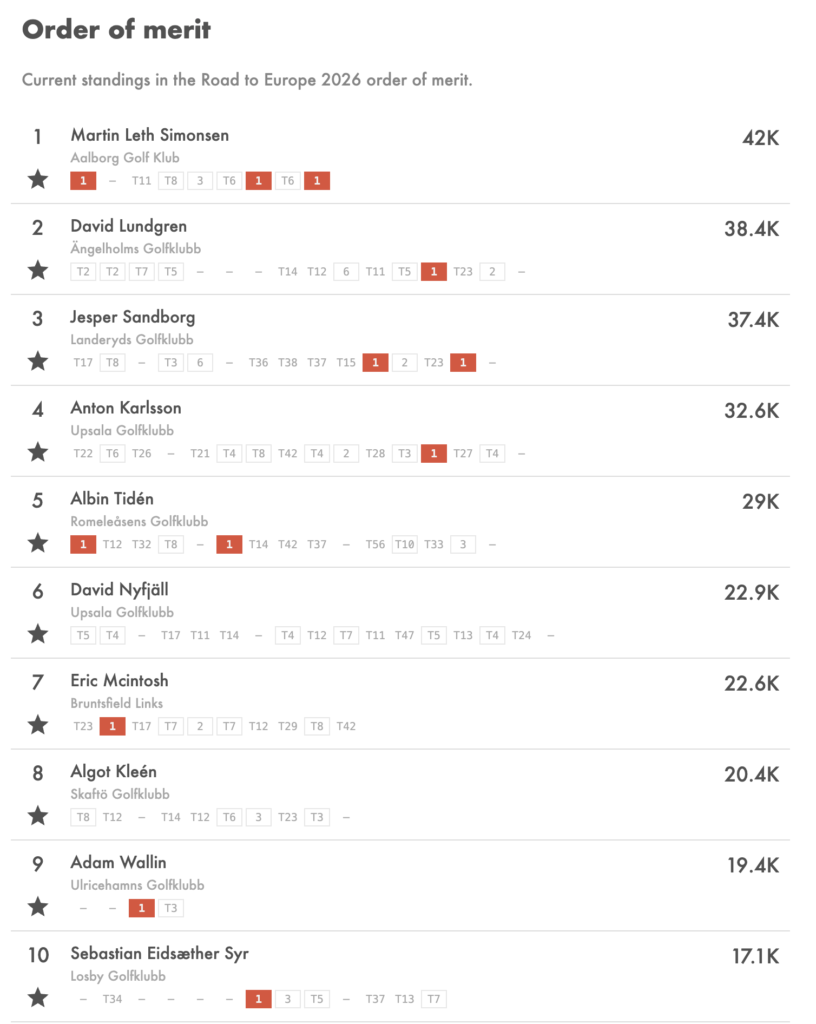Open Ulricehamns Golfklubb club label
The height and width of the screenshot is (1024, 816).
click(137, 886)
